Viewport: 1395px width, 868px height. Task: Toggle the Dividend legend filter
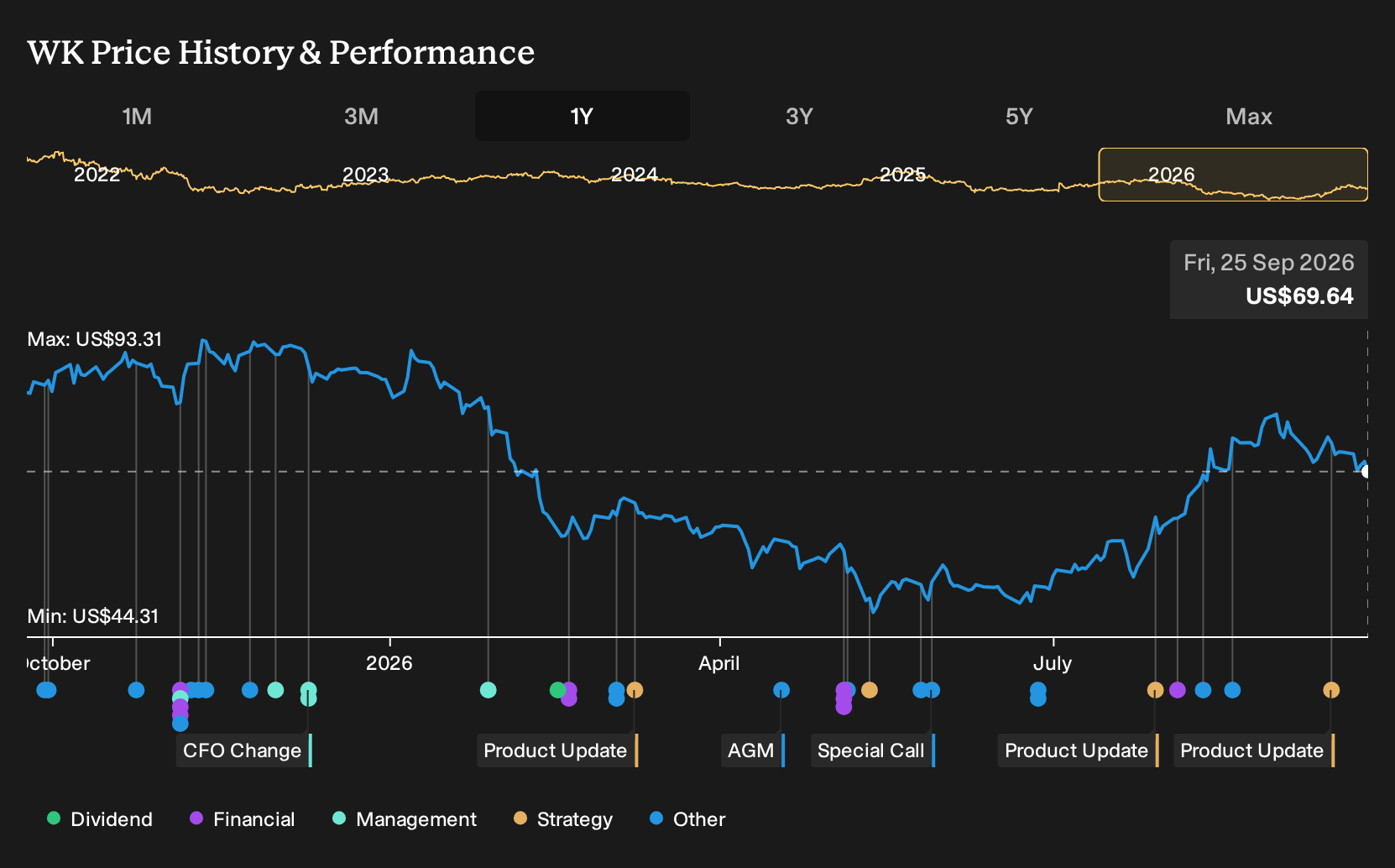coord(100,819)
